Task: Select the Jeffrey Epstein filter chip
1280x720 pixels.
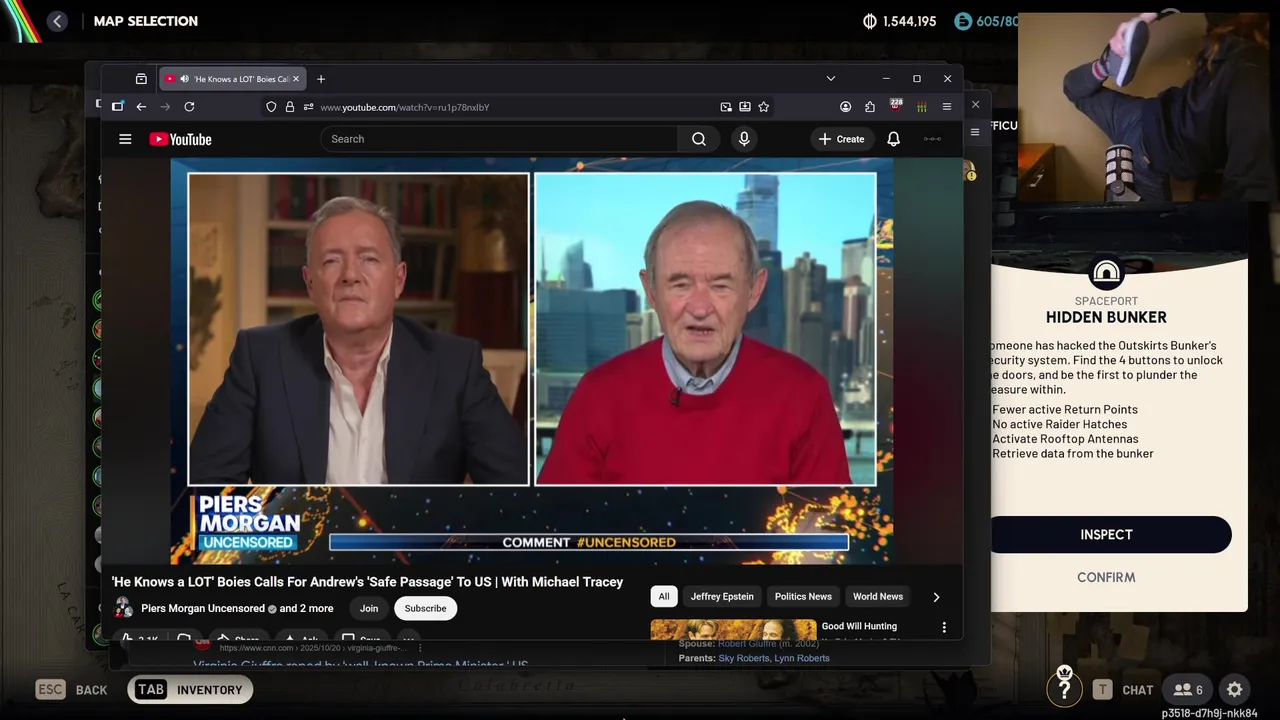Action: click(x=722, y=597)
